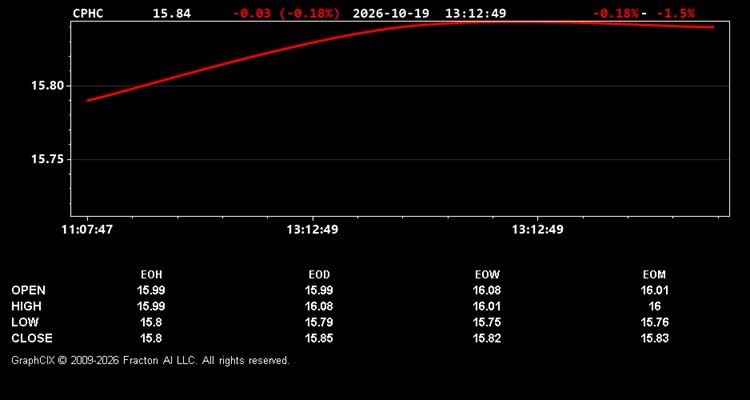Click the EOM LOW value 15.76
Screen dimensions: 750x400
(x=654, y=322)
